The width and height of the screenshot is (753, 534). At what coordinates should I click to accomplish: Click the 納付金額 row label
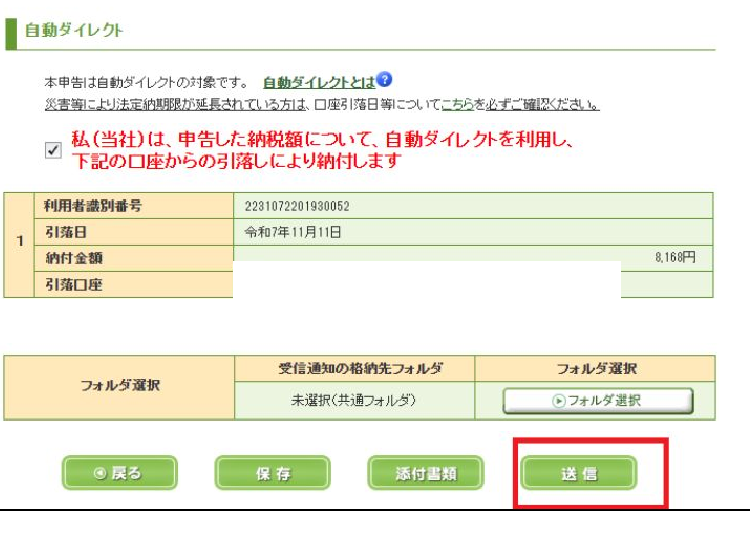tap(73, 258)
